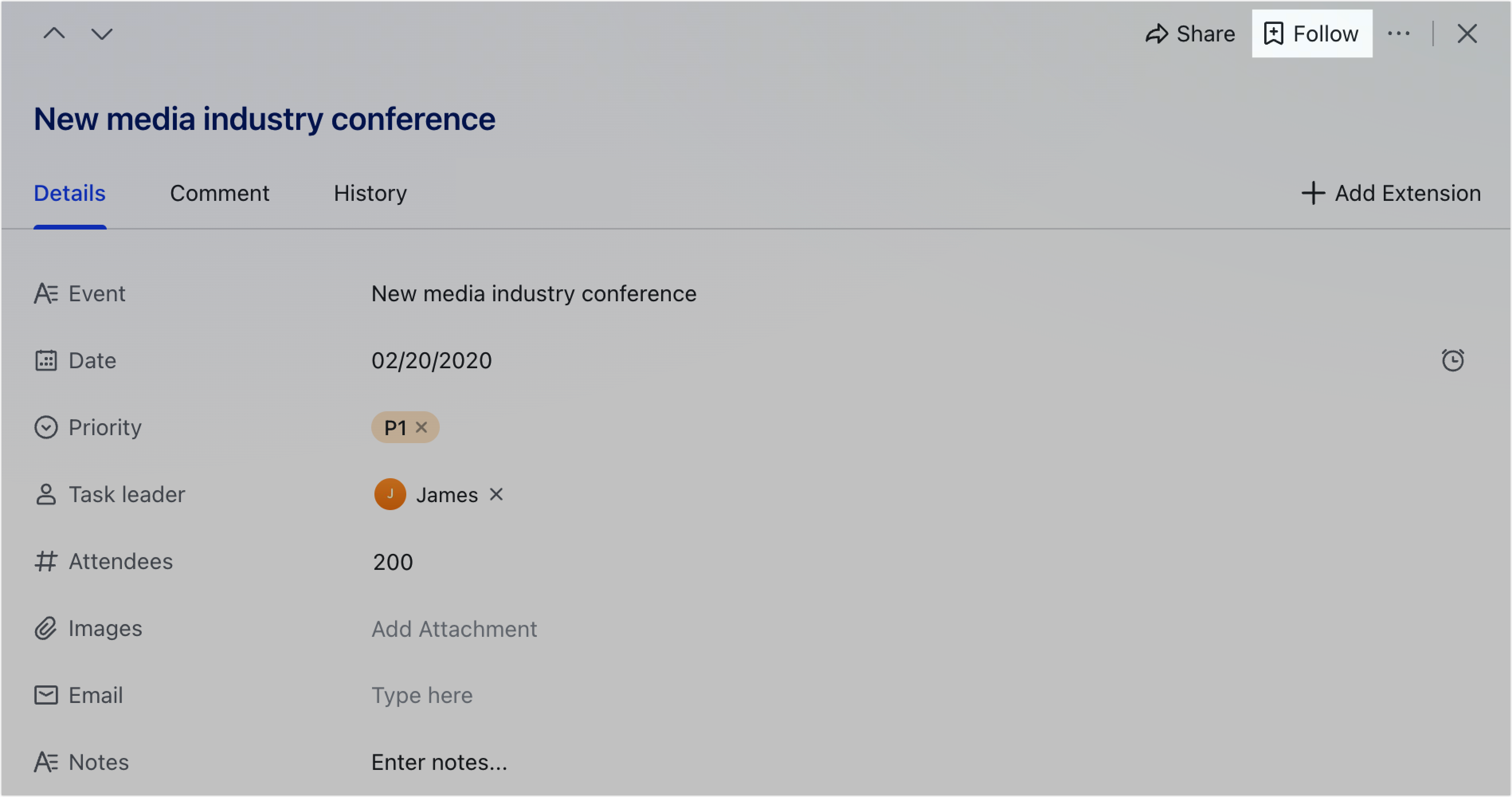1512x797 pixels.
Task: Click the Follow bookmark button
Action: click(x=1312, y=33)
